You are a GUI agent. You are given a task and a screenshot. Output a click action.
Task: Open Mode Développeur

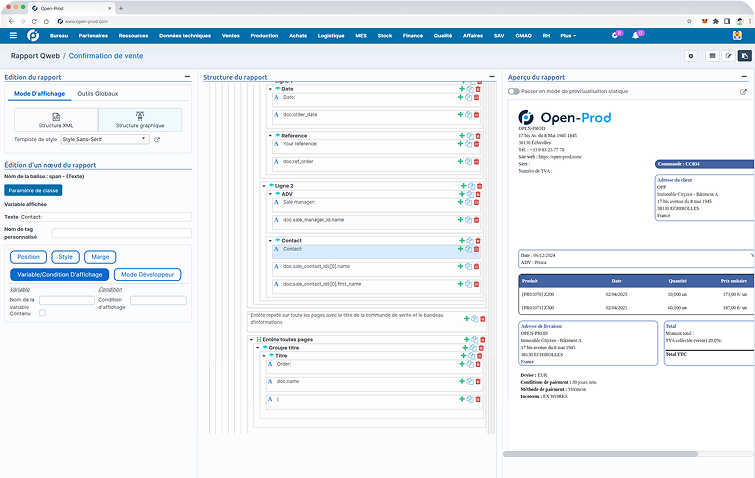tap(147, 274)
